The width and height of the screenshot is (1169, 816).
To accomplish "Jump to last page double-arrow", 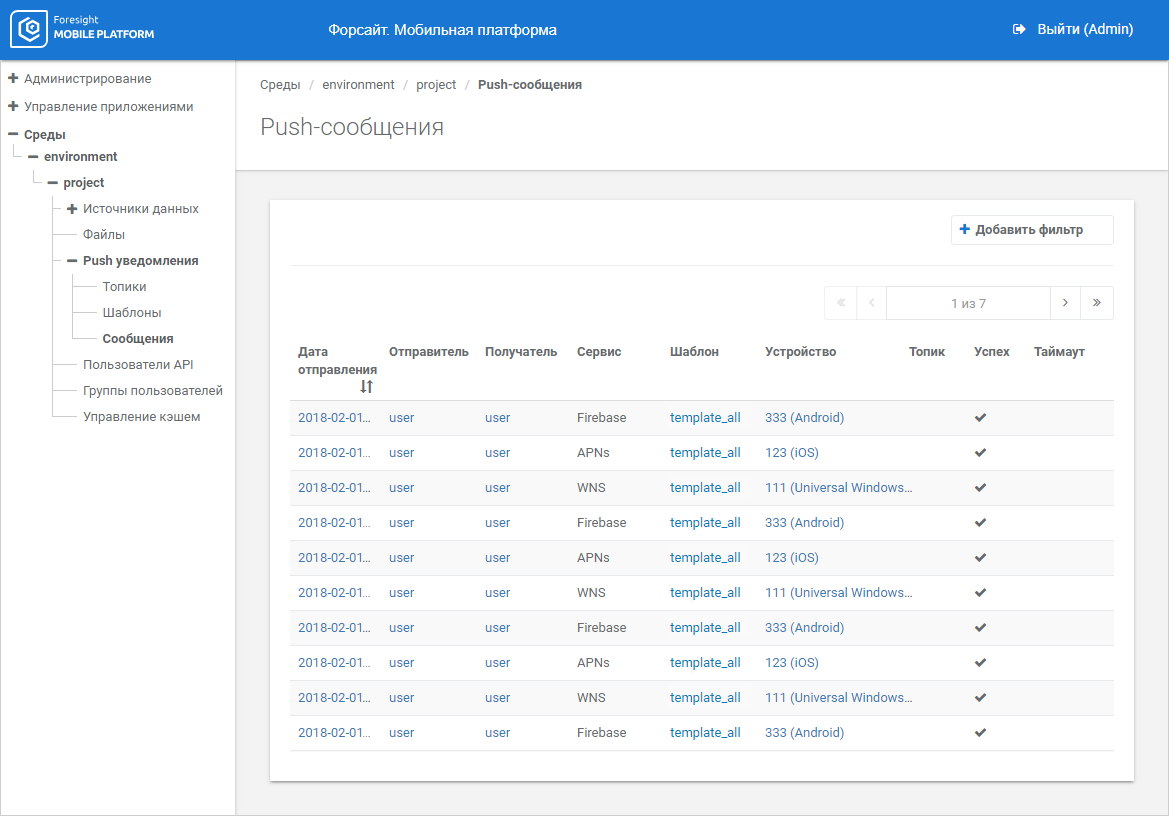I will [x=1097, y=303].
